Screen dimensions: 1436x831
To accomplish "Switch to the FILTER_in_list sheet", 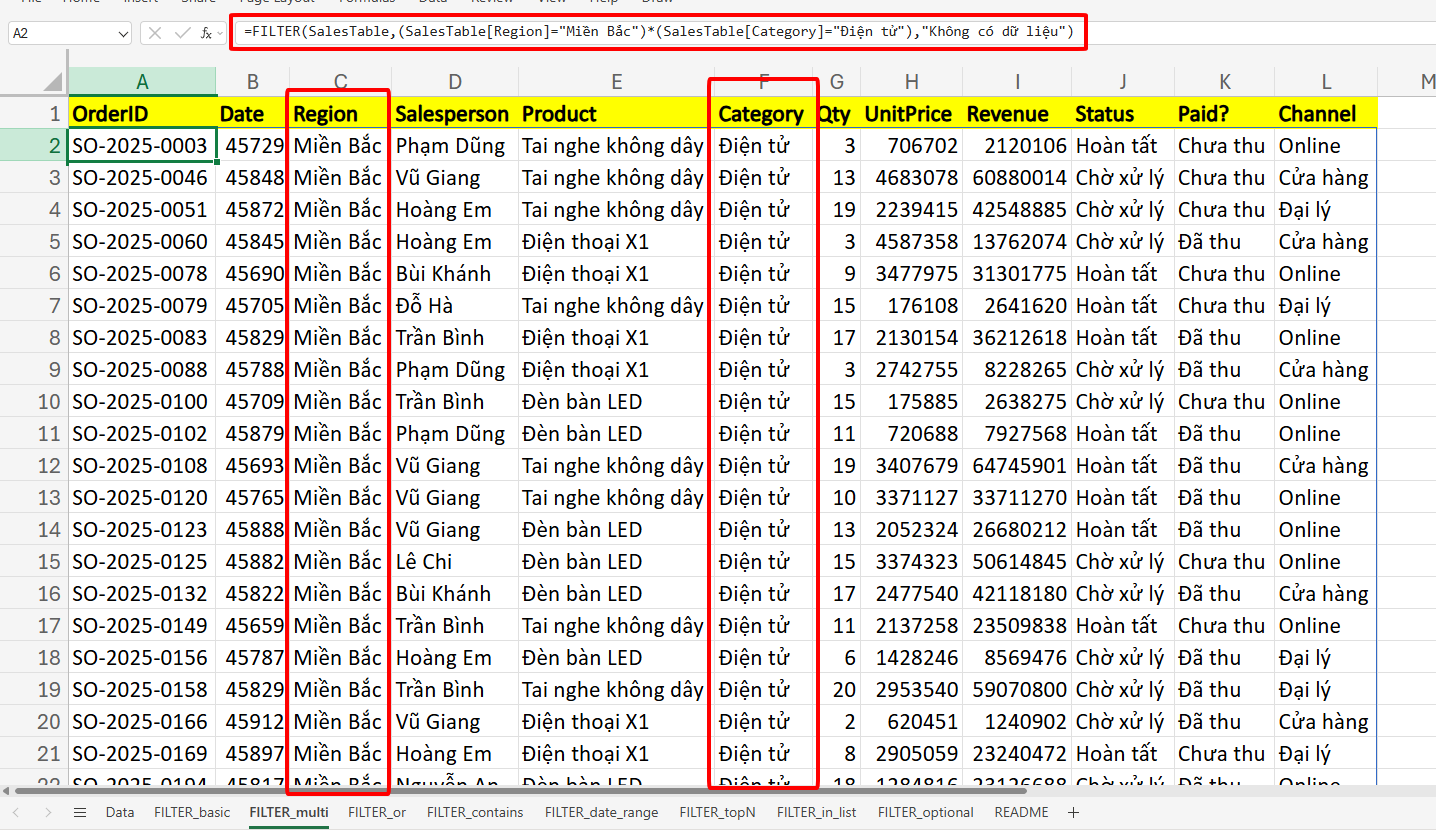I will (x=817, y=813).
